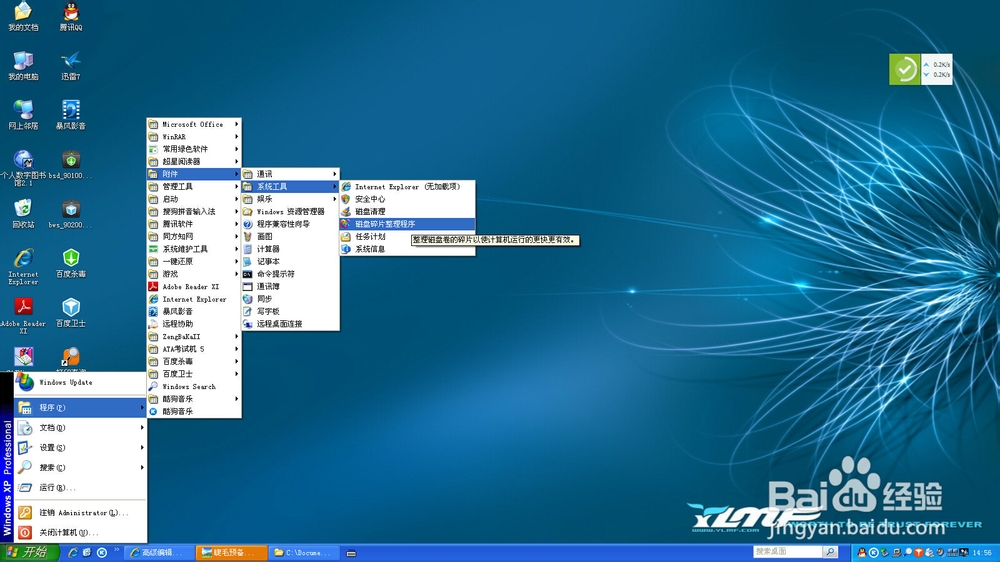Open 远程桌面连接 from Accessories menu

point(290,324)
